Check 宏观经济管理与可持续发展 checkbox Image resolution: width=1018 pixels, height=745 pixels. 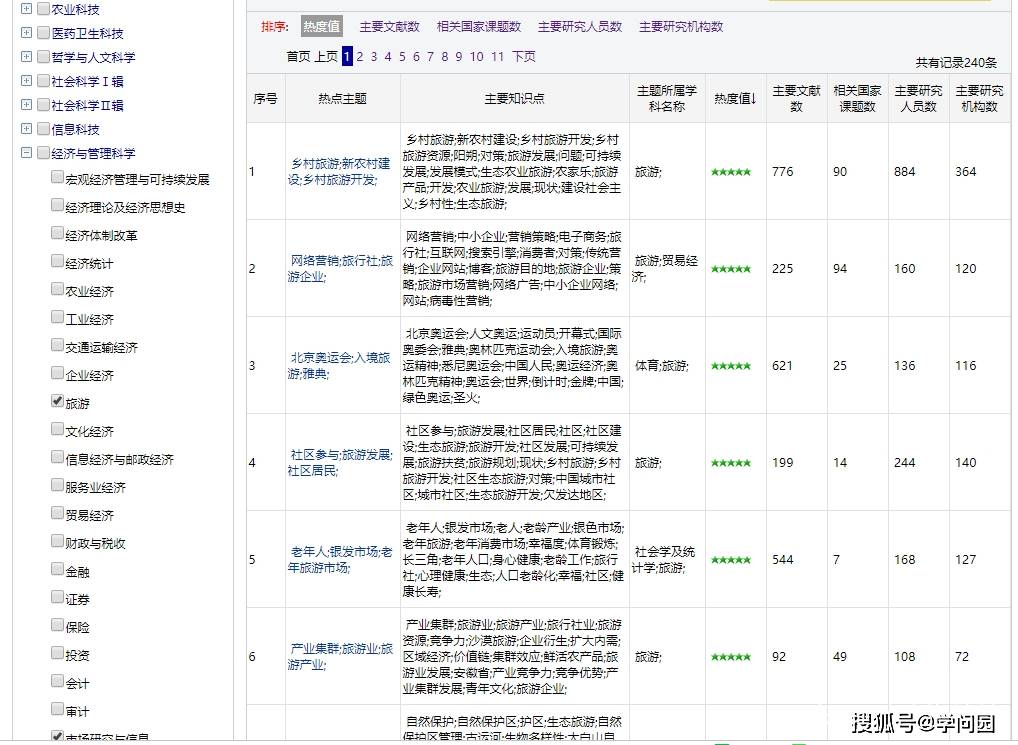(57, 177)
